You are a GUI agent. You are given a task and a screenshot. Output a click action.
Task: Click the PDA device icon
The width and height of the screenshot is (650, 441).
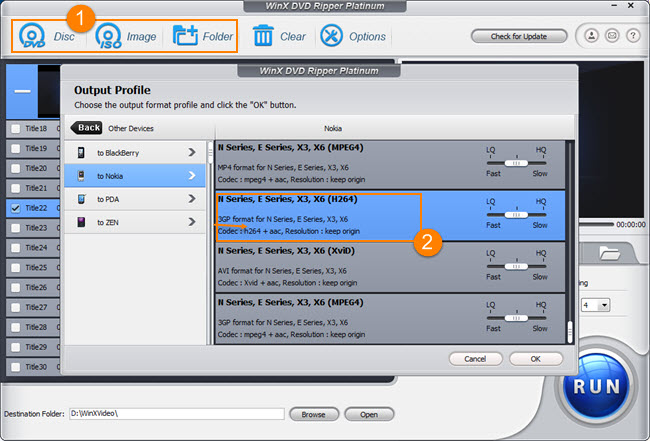[81, 199]
